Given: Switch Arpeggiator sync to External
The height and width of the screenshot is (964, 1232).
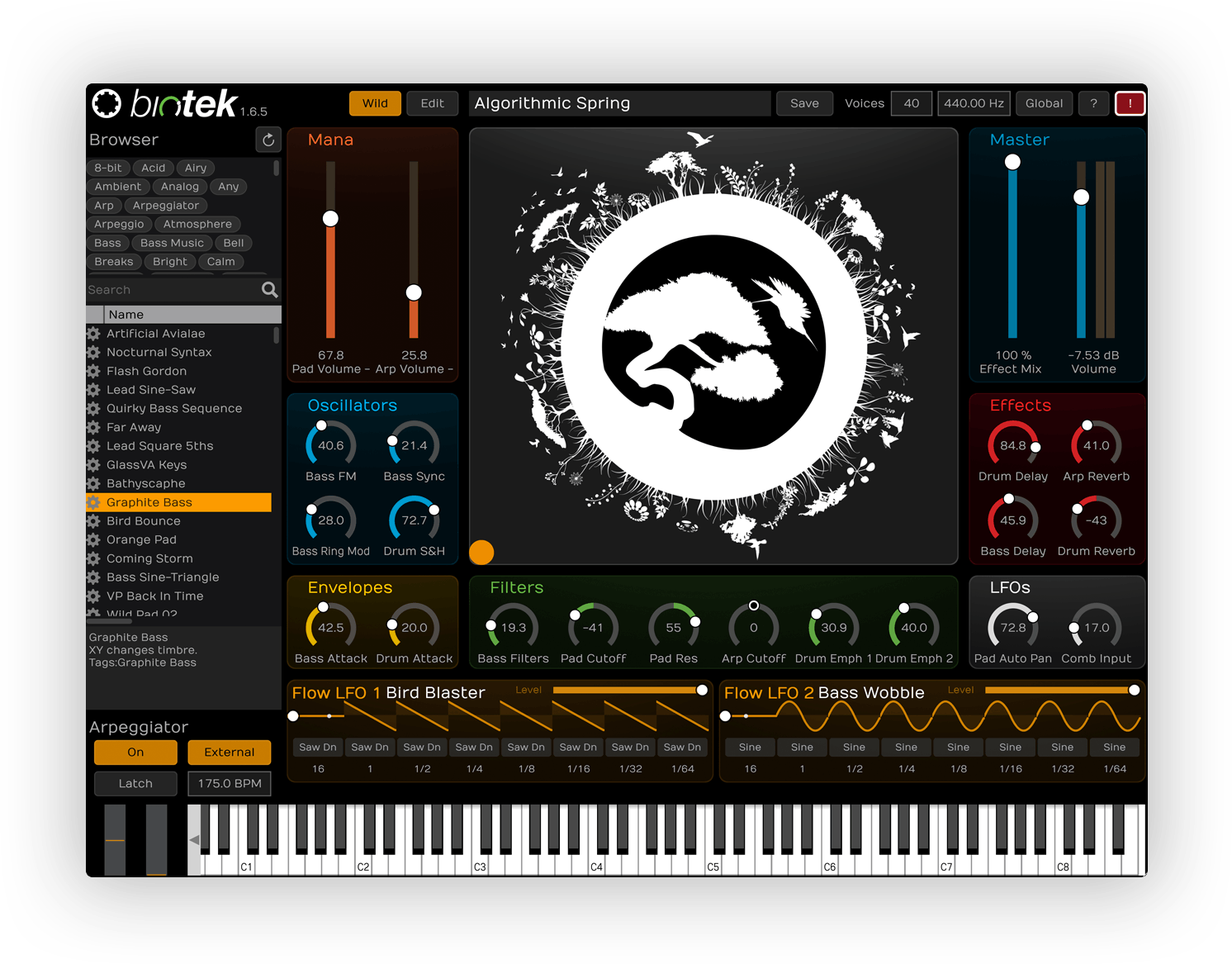Looking at the screenshot, I should coord(229,753).
